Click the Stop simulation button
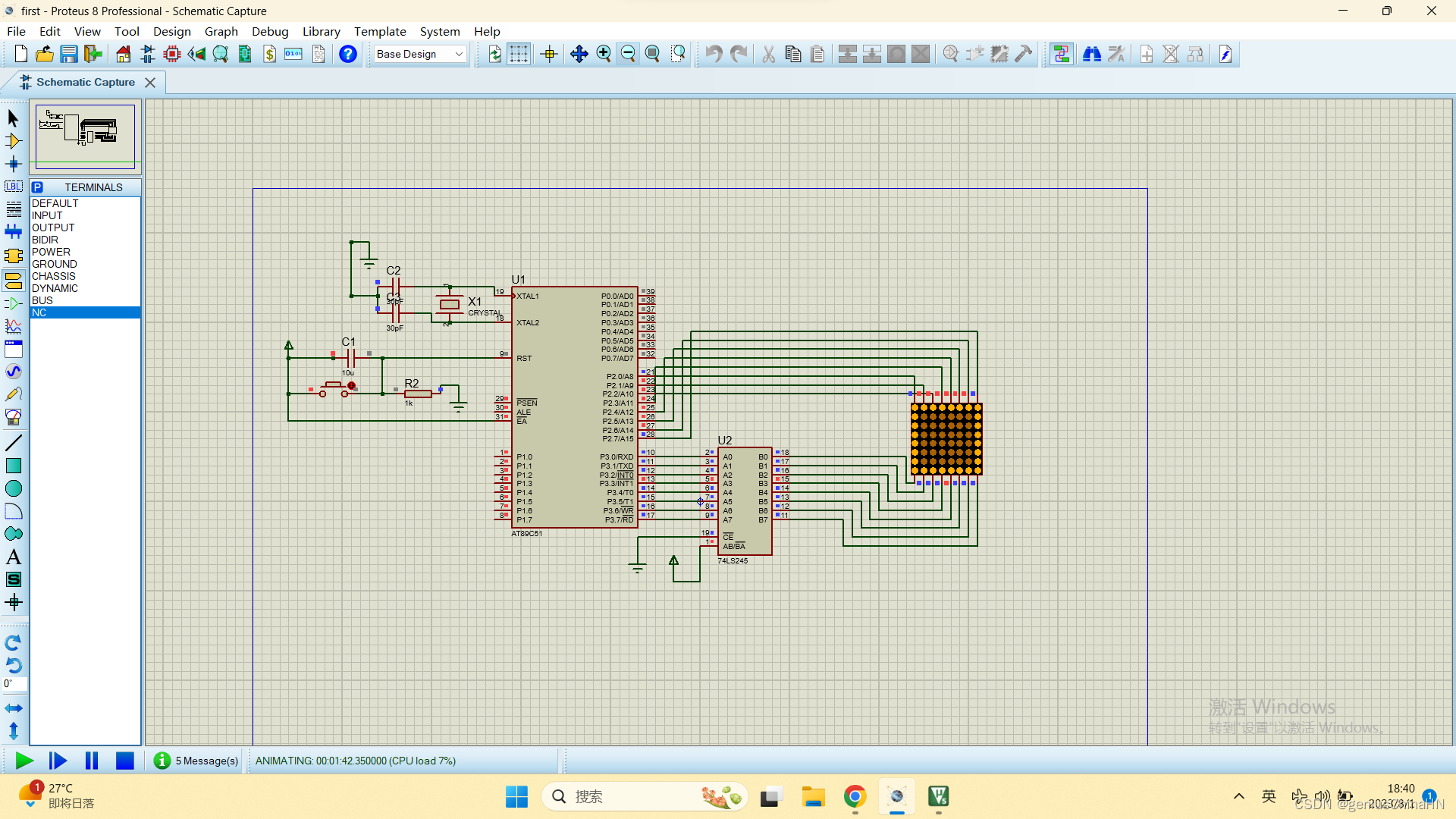The height and width of the screenshot is (819, 1456). 124,761
